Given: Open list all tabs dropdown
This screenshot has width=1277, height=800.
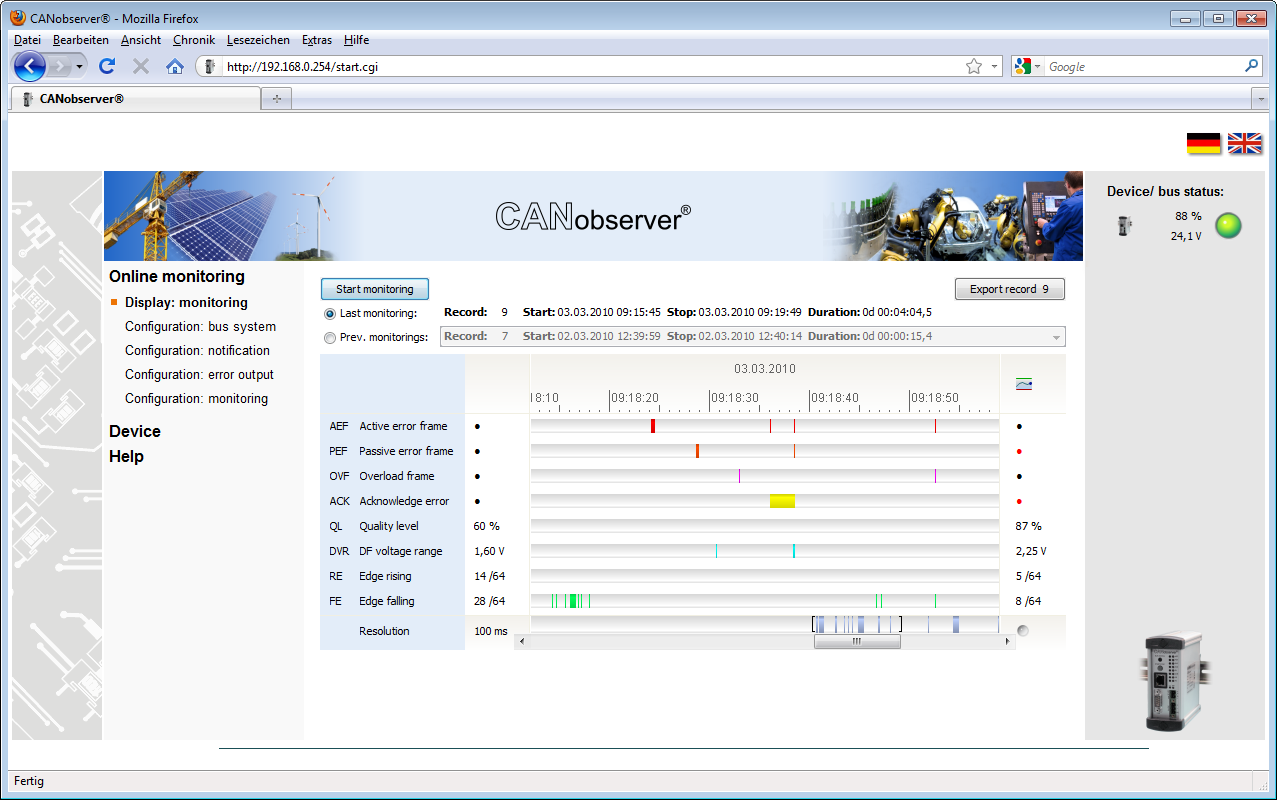Looking at the screenshot, I should coord(1261,99).
